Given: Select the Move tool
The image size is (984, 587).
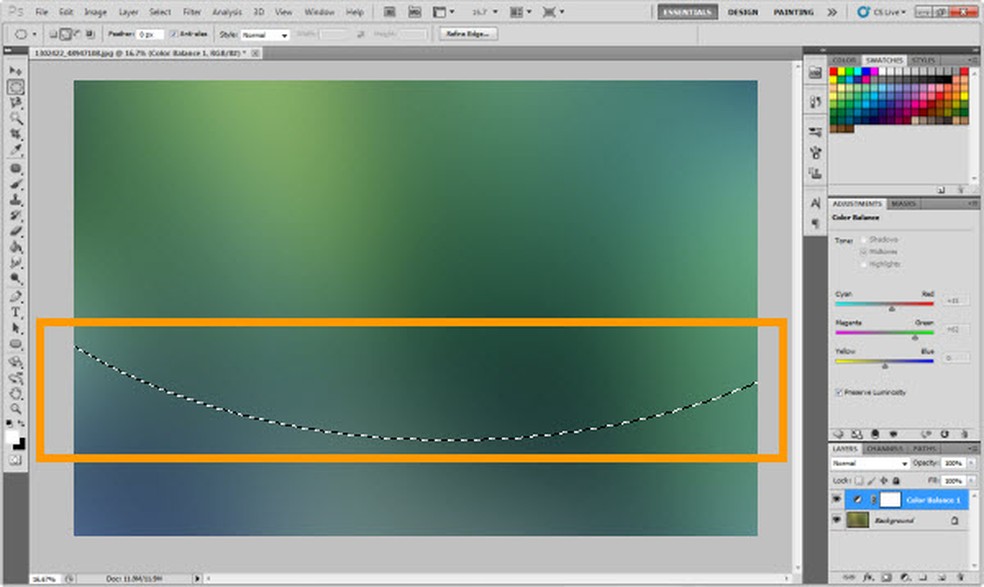Looking at the screenshot, I should [x=16, y=70].
